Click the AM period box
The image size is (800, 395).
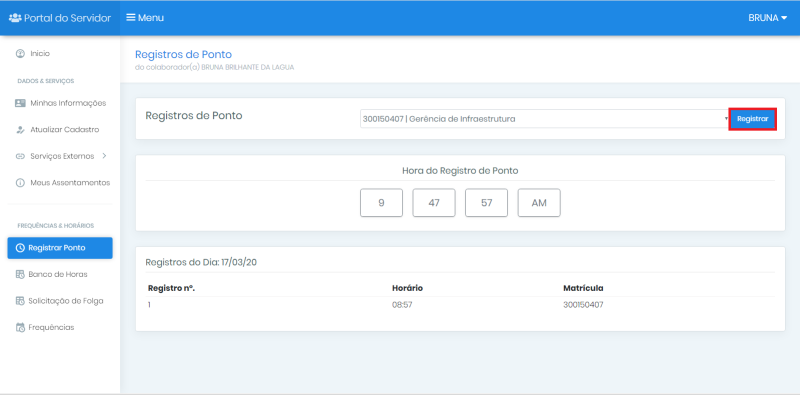tap(539, 203)
